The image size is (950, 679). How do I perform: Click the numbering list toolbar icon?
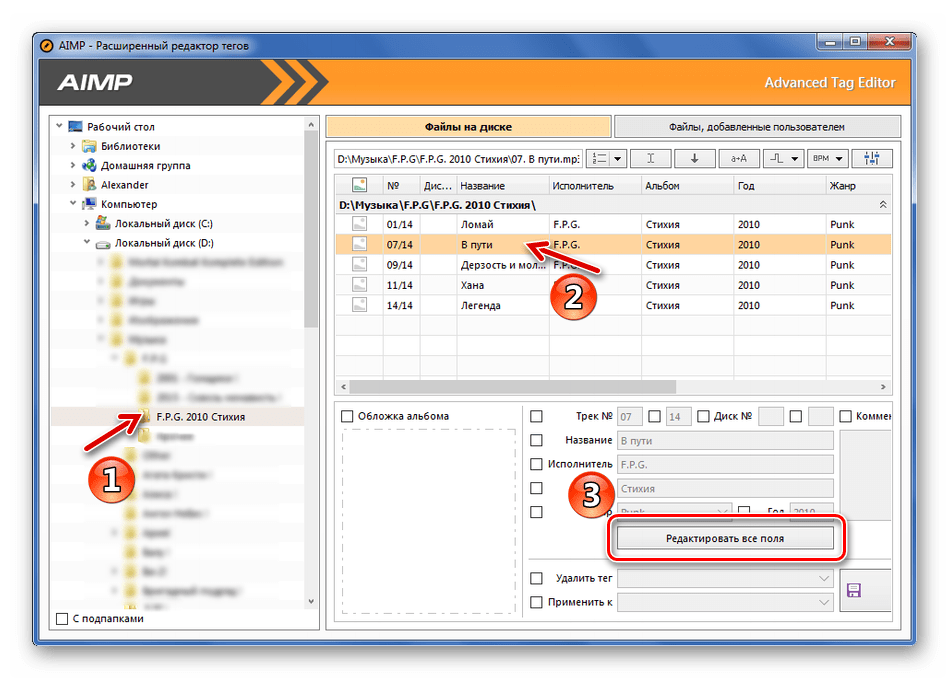coord(599,159)
